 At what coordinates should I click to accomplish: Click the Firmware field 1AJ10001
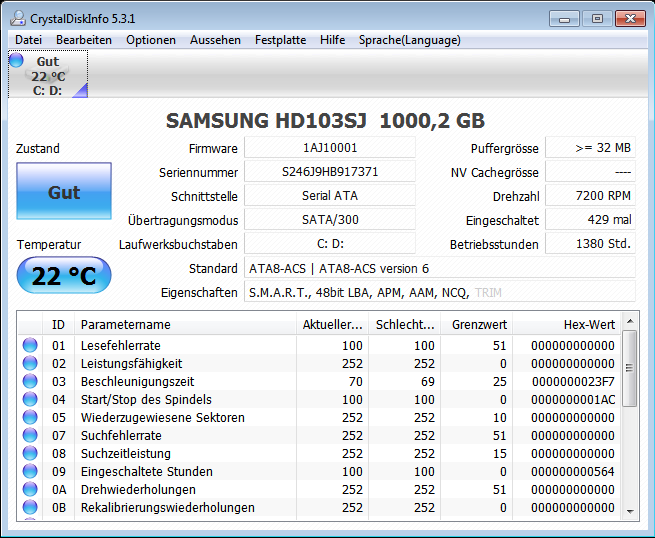click(330, 147)
